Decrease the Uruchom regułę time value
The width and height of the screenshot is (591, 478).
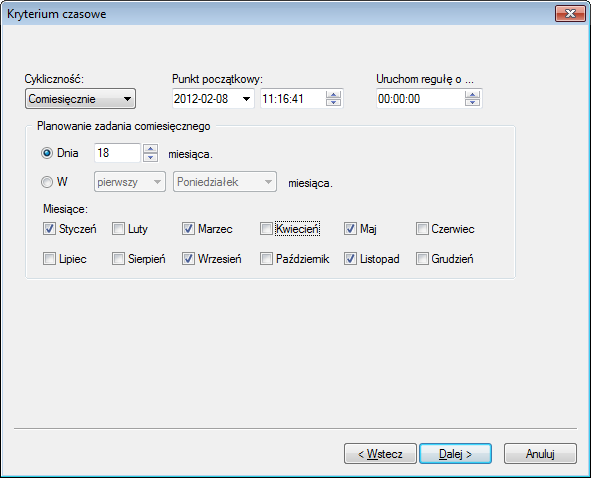point(472,103)
